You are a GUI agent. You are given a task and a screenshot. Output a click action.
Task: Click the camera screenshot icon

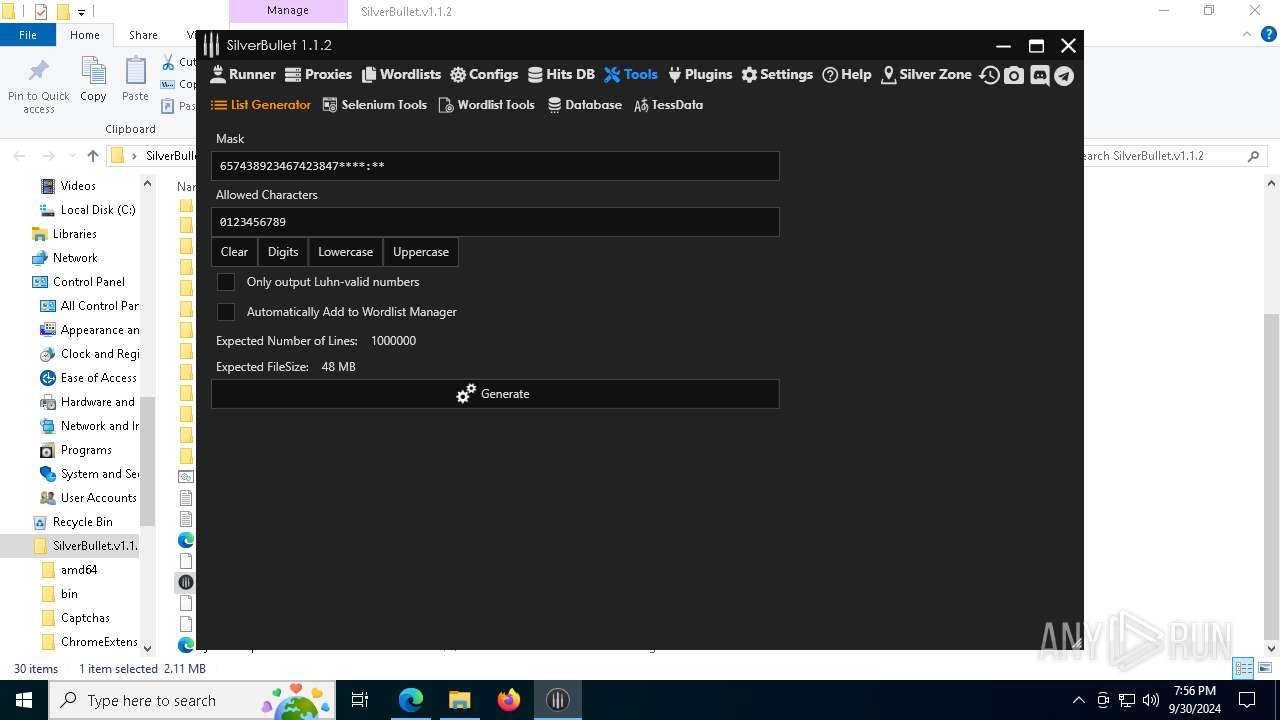(x=1014, y=76)
